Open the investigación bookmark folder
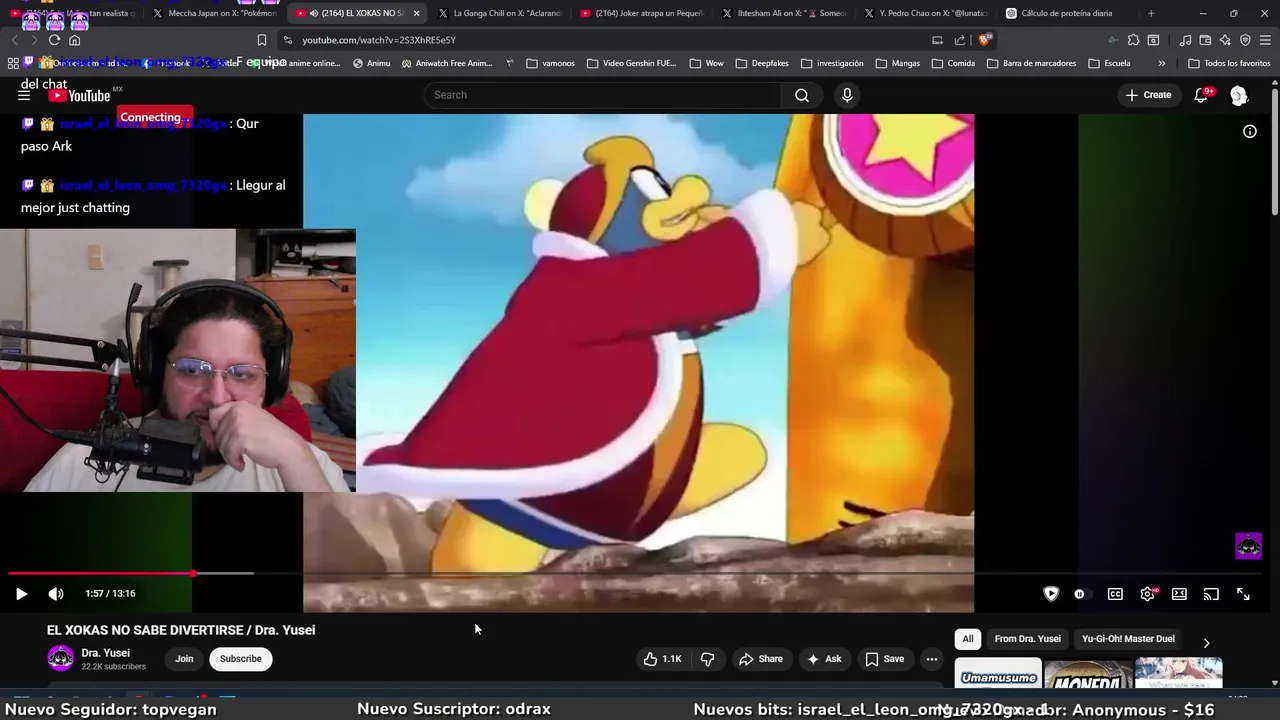Viewport: 1280px width, 720px height. 832,63
